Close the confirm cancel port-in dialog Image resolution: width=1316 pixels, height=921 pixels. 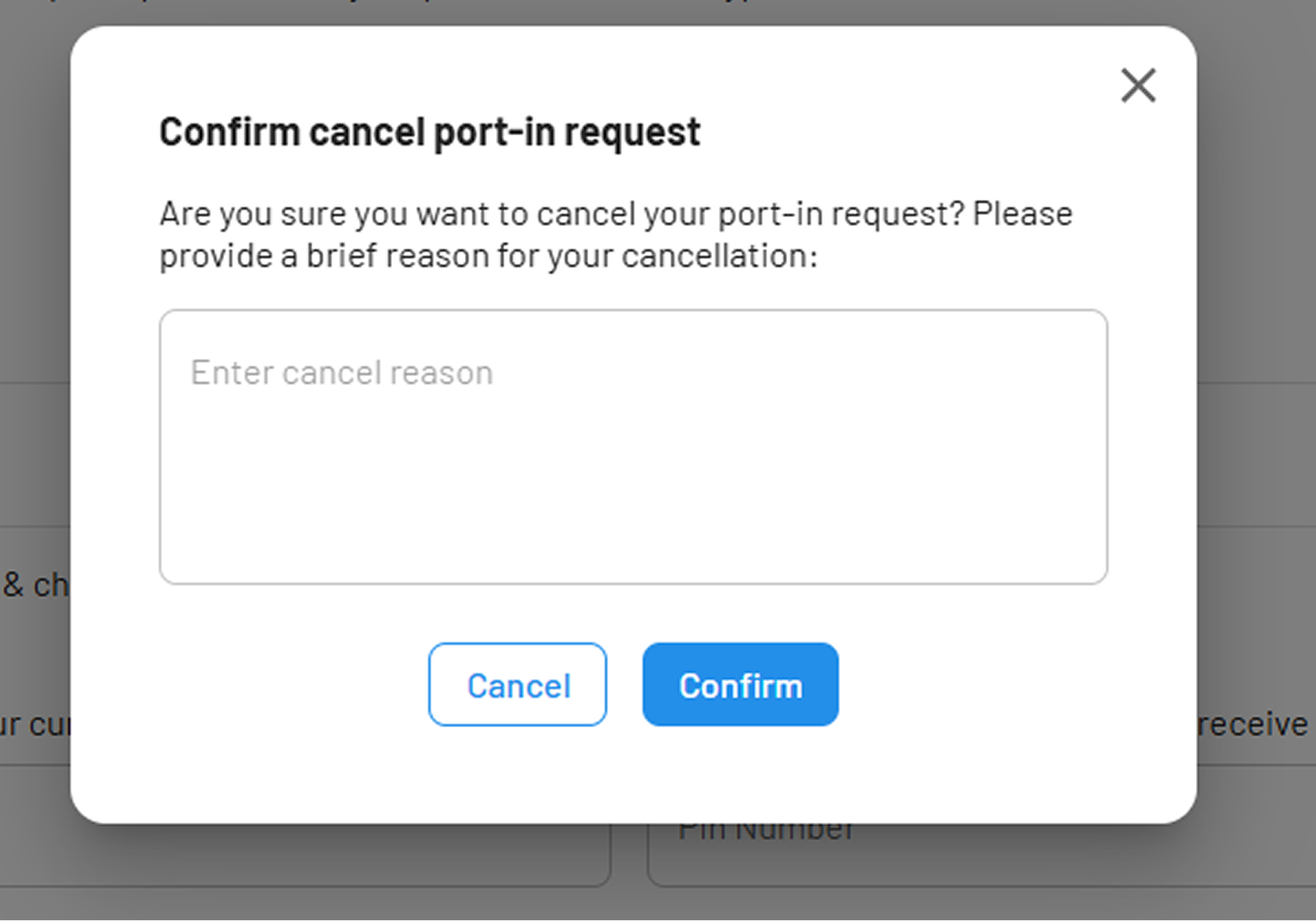pos(1138,86)
